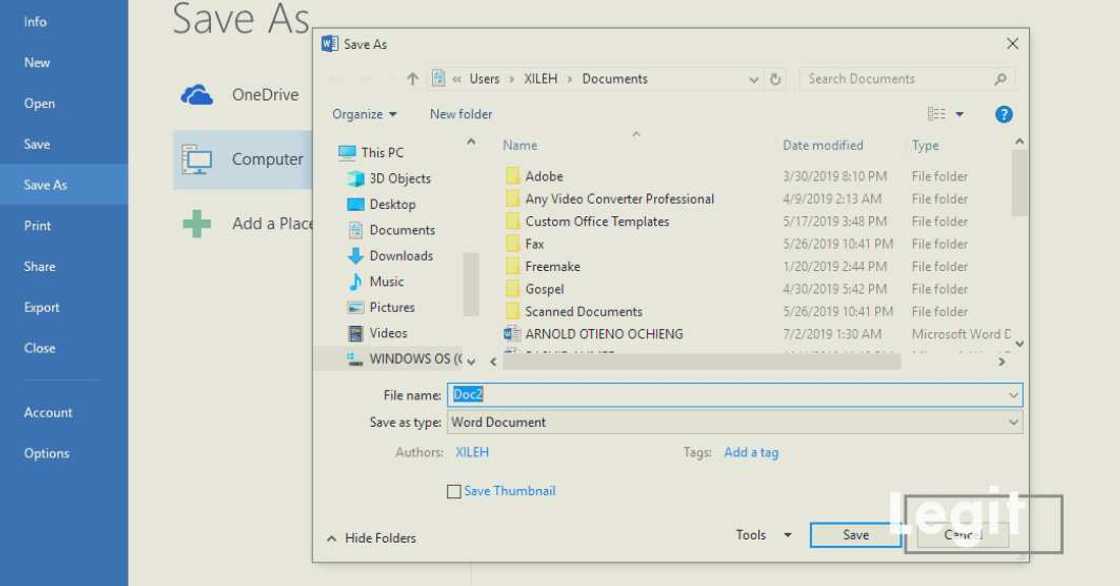Click the Add a tag link
The image size is (1120, 586).
click(751, 452)
